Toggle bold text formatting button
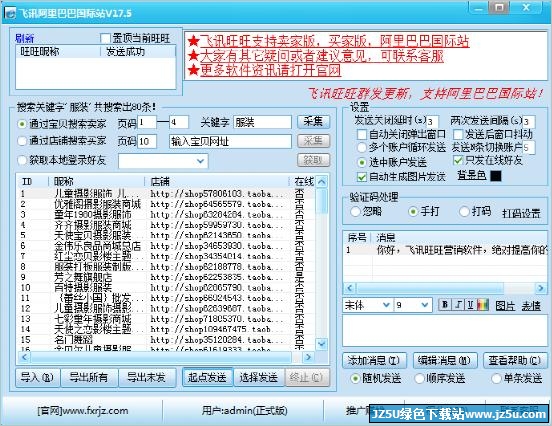 (445, 305)
